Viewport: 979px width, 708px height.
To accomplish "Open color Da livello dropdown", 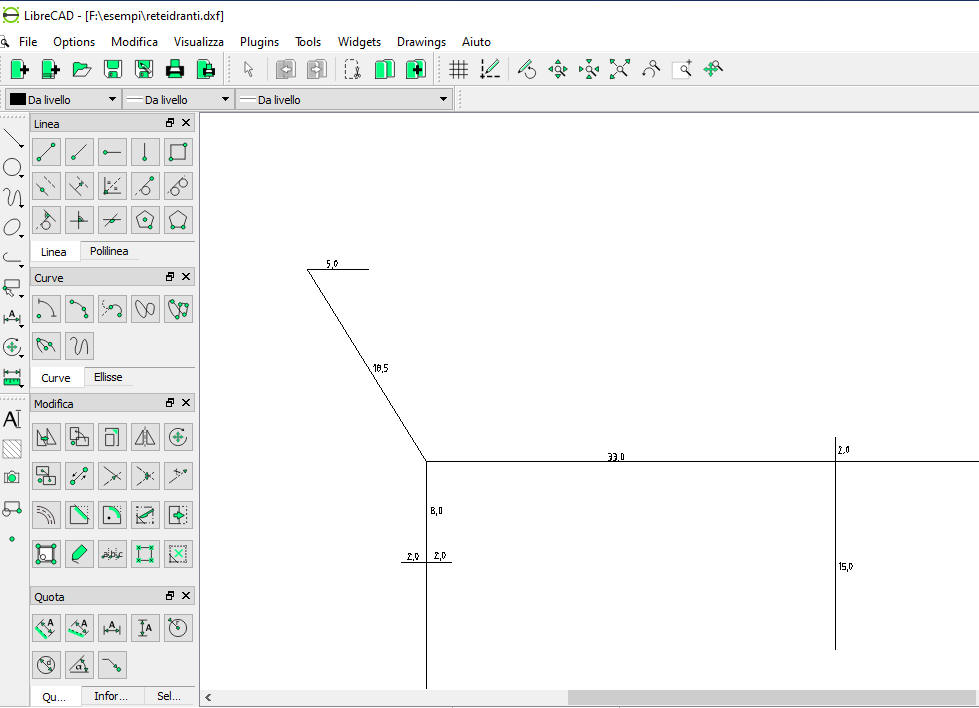I will 63,99.
